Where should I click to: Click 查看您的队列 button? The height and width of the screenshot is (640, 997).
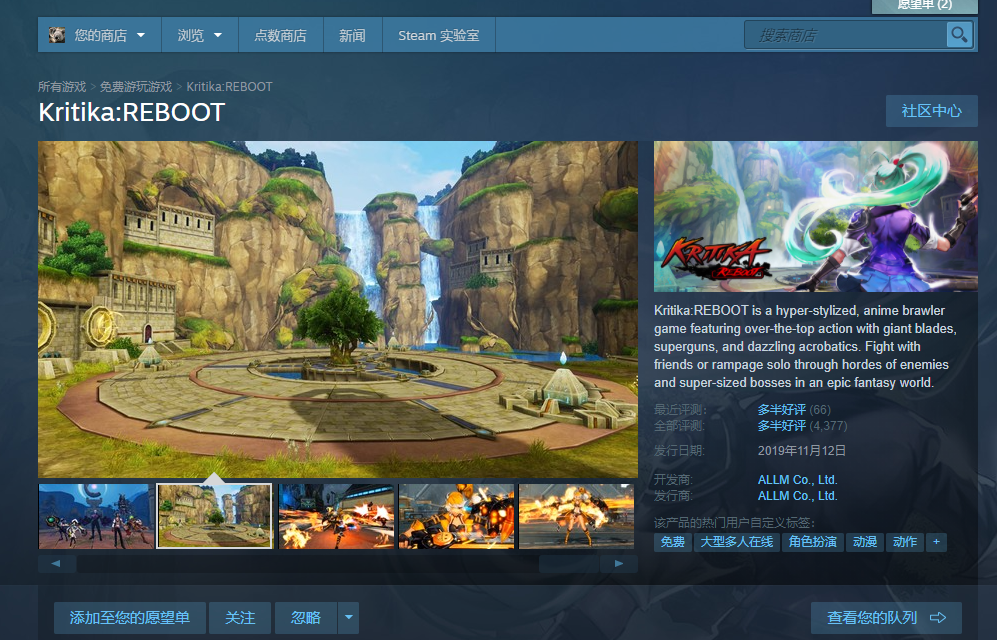886,617
